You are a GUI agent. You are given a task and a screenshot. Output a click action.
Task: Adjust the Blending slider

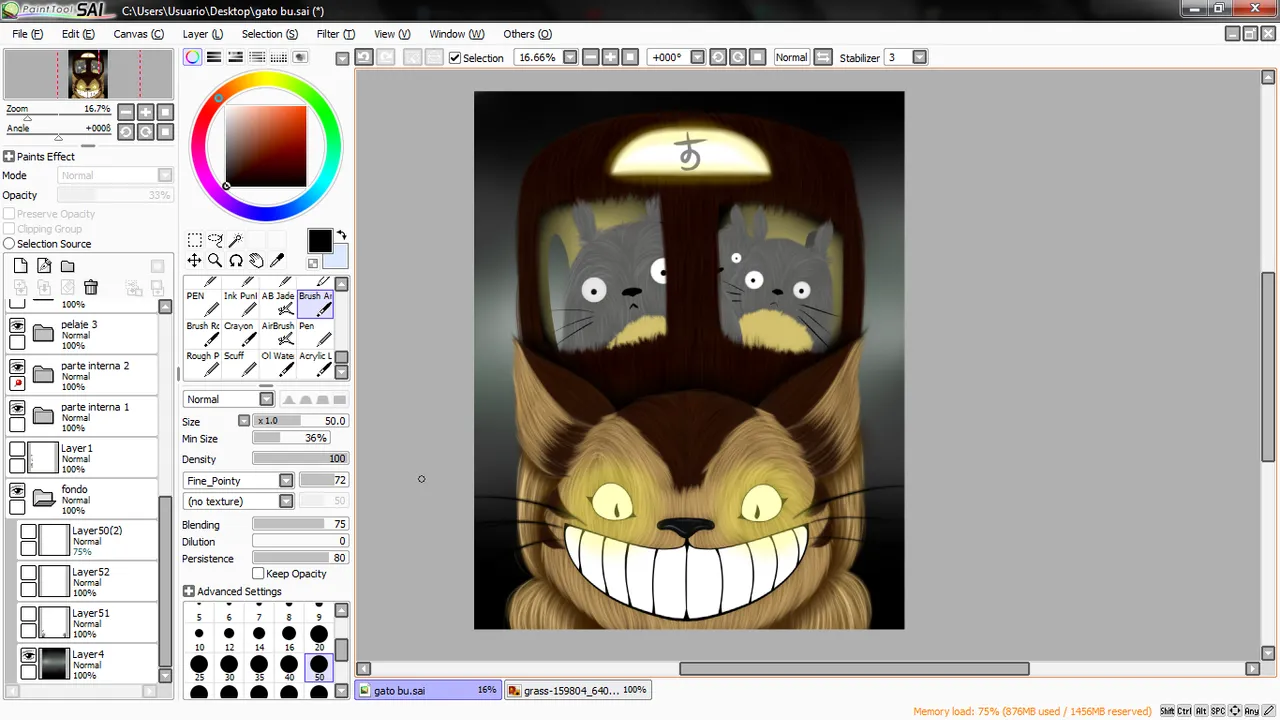coord(300,525)
